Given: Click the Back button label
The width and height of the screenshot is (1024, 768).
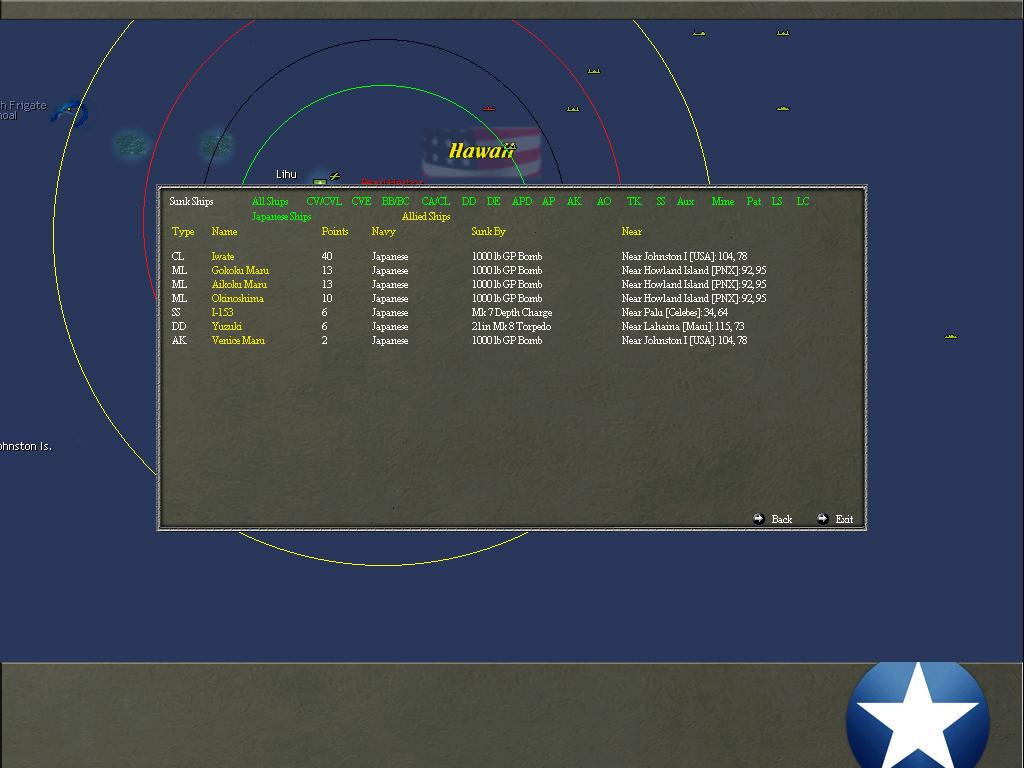Looking at the screenshot, I should 782,520.
